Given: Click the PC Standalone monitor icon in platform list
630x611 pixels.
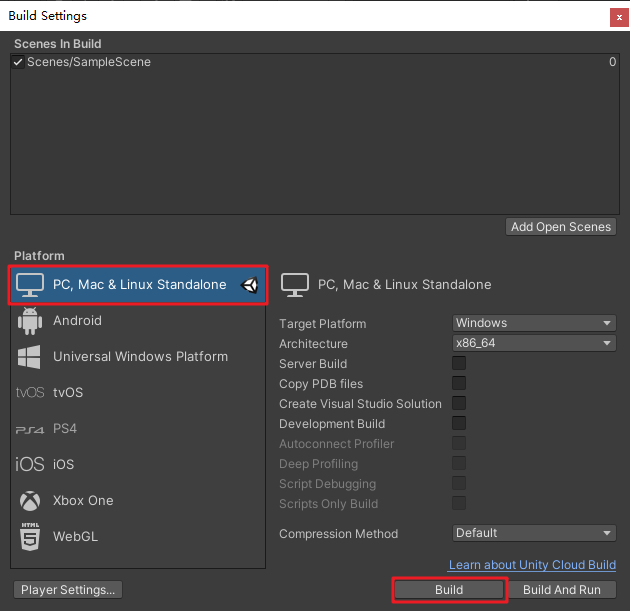Looking at the screenshot, I should [x=30, y=285].
